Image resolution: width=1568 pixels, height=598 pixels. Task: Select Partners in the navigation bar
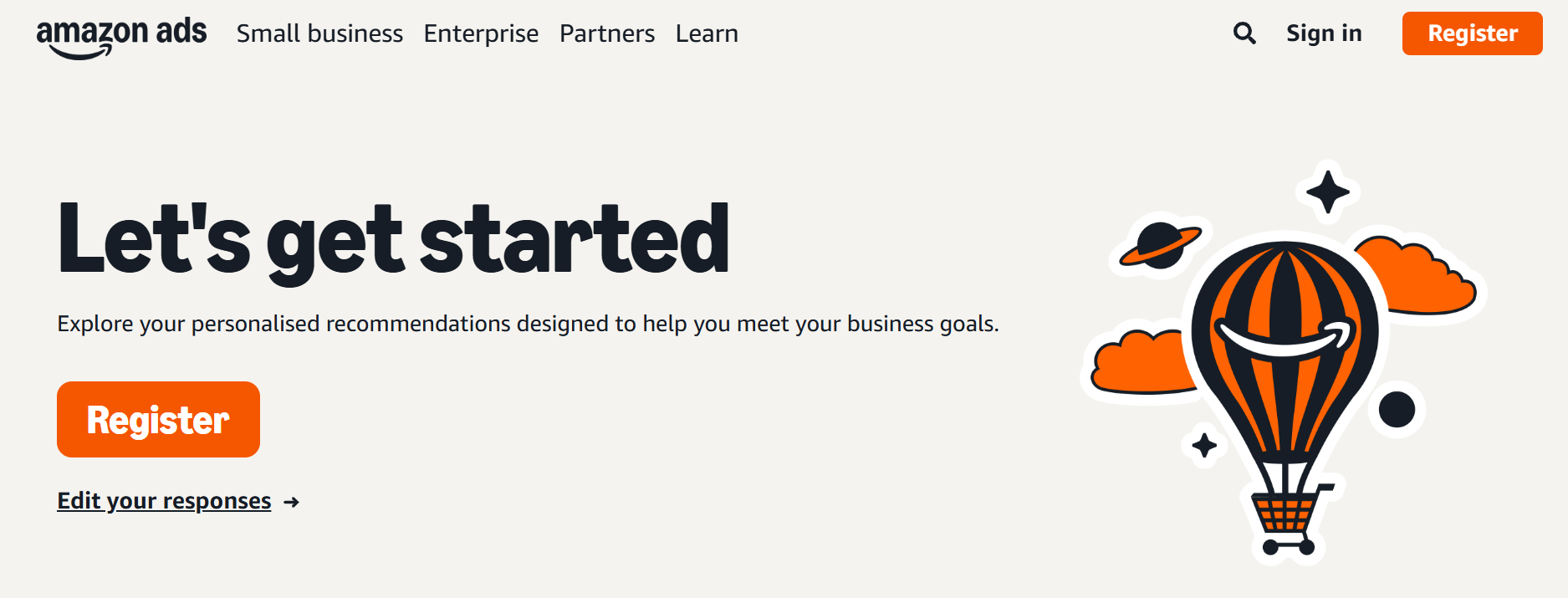point(607,33)
